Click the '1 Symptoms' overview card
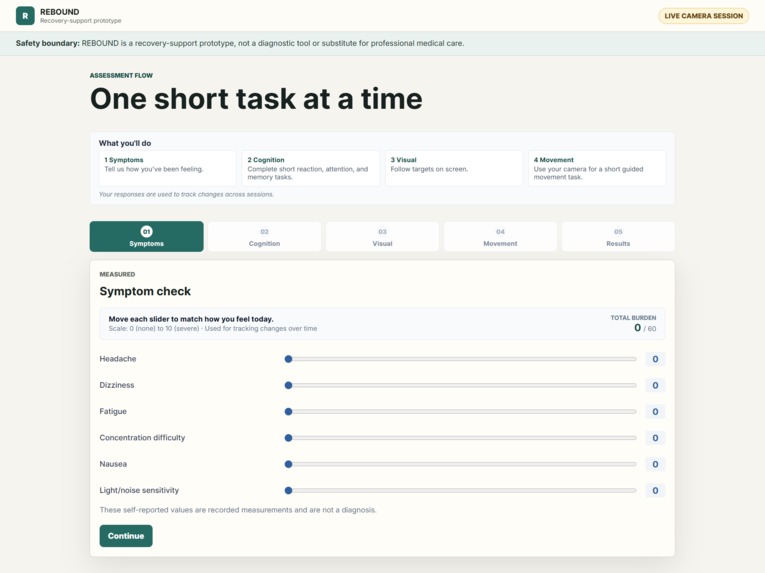The image size is (765, 573). [x=168, y=168]
